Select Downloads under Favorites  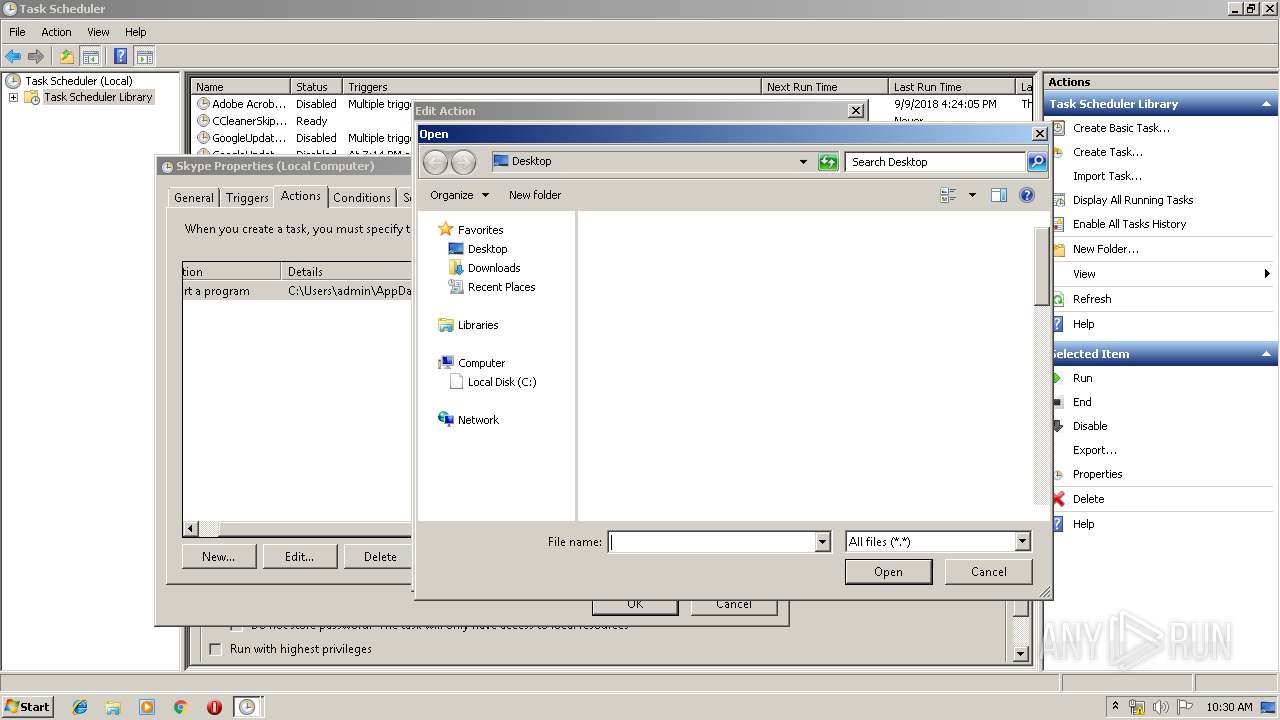point(494,268)
